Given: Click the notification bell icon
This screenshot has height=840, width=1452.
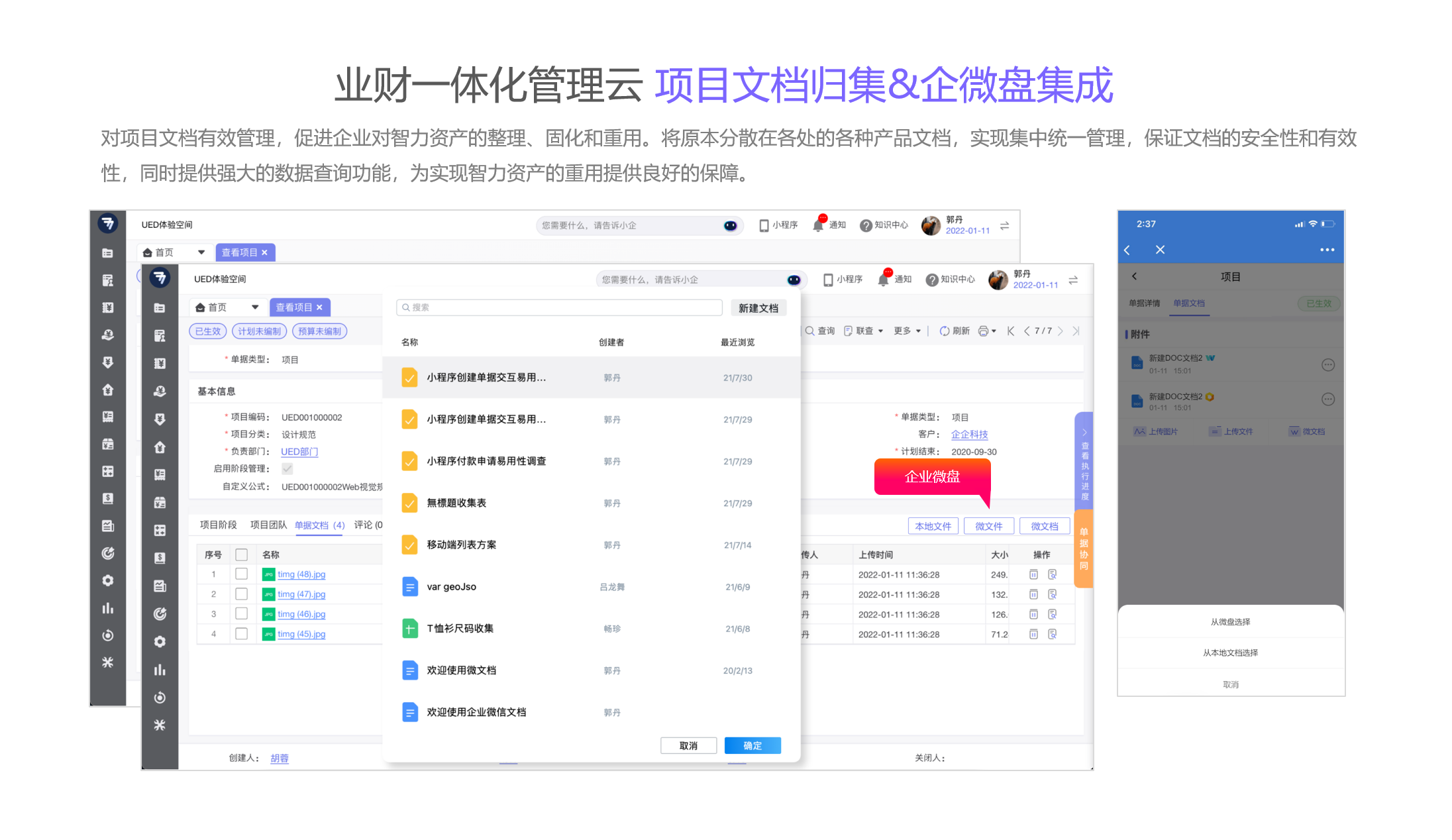Looking at the screenshot, I should [883, 280].
